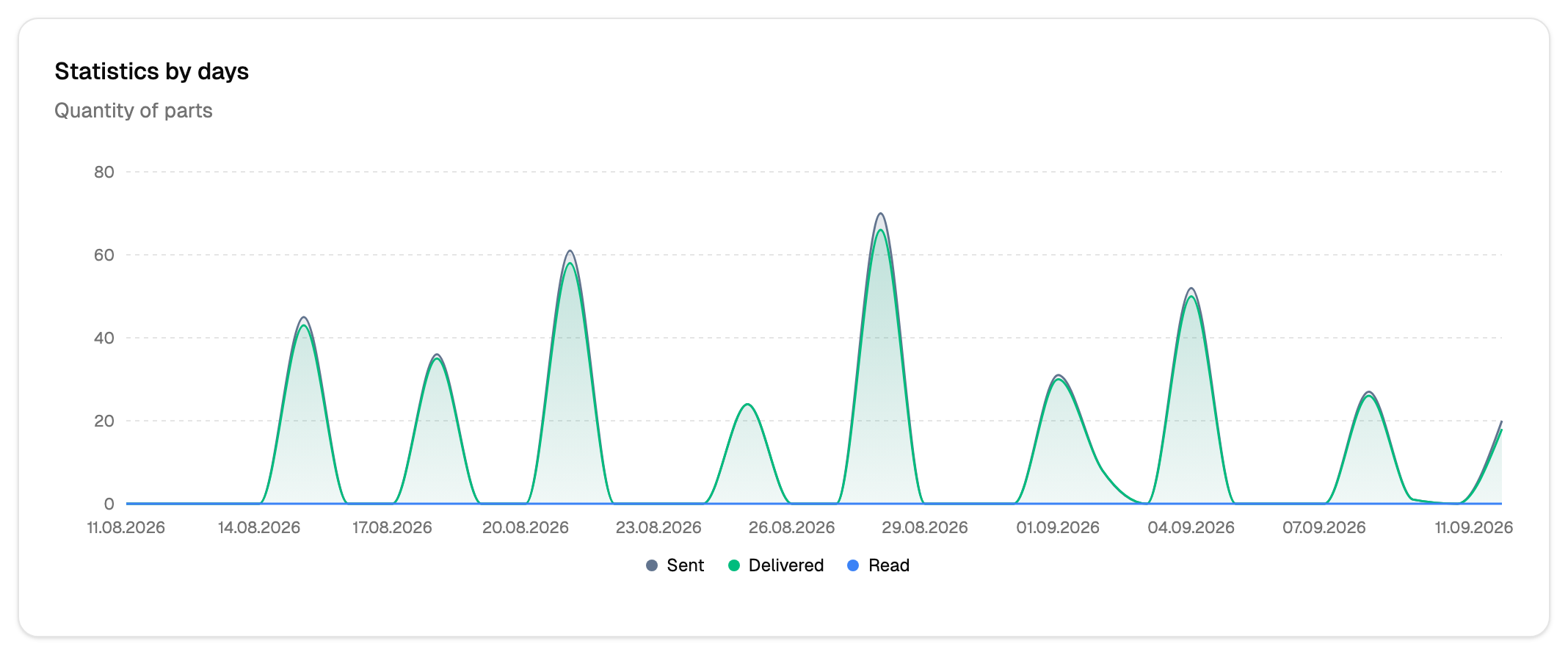This screenshot has height=655, width=1568.
Task: Toggle the Read series in the legend
Action: 878,565
